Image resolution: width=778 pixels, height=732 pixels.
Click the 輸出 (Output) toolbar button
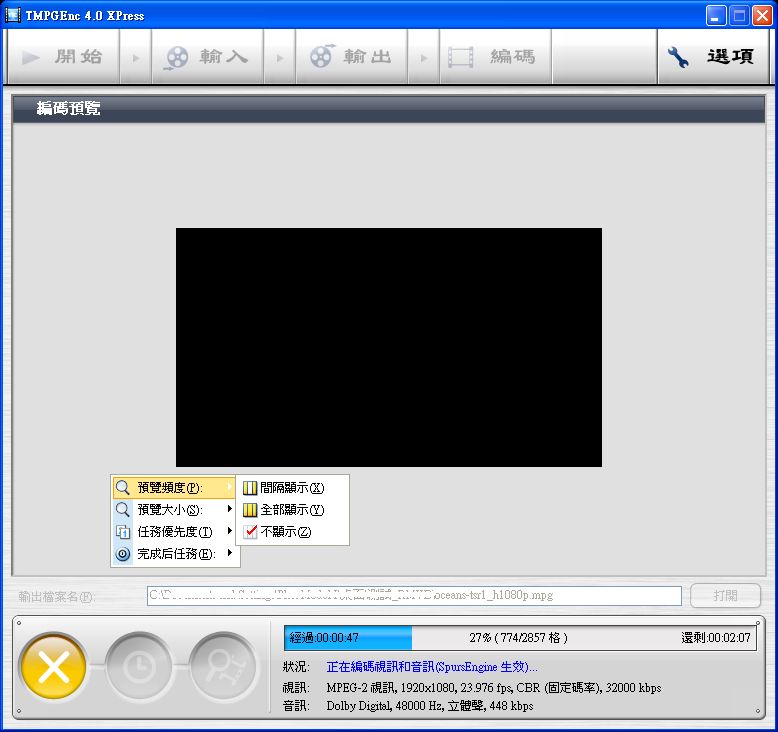pos(351,57)
